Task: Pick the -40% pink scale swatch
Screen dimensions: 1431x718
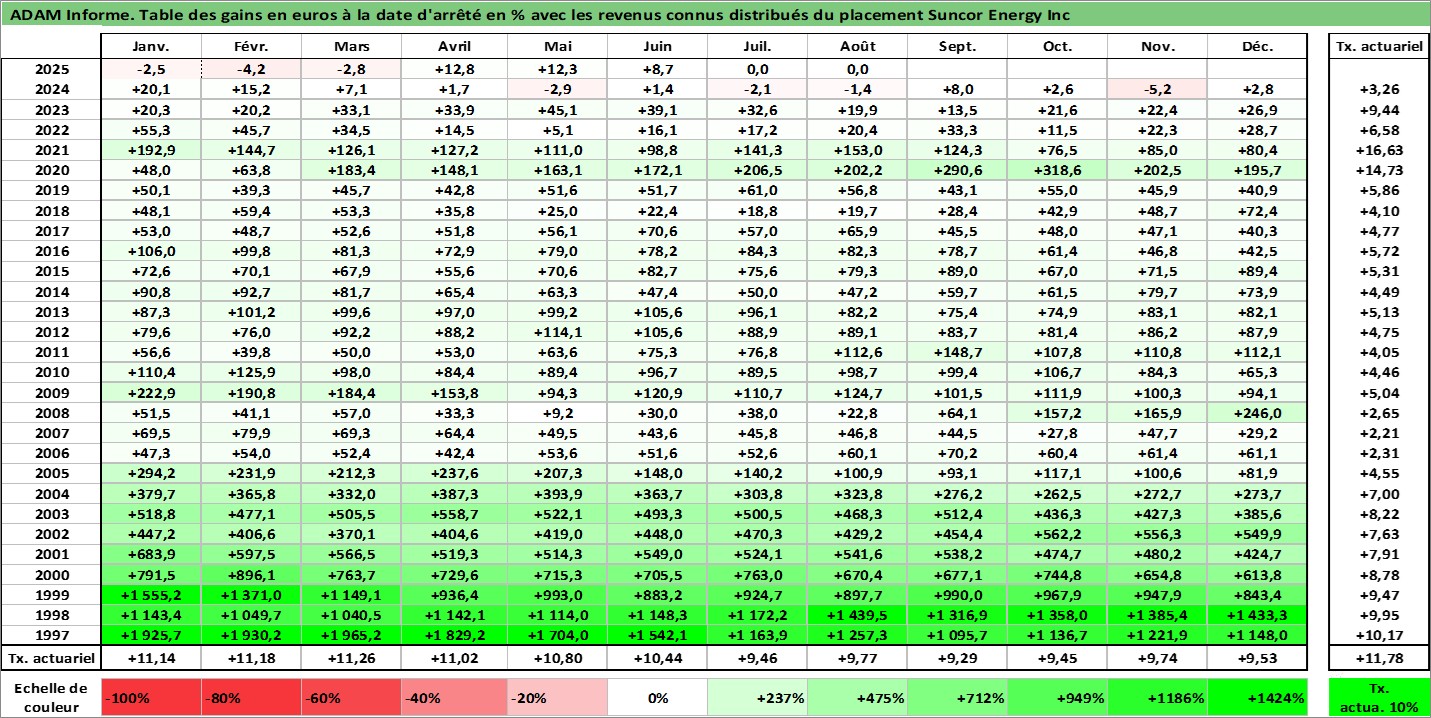Action: tap(455, 698)
